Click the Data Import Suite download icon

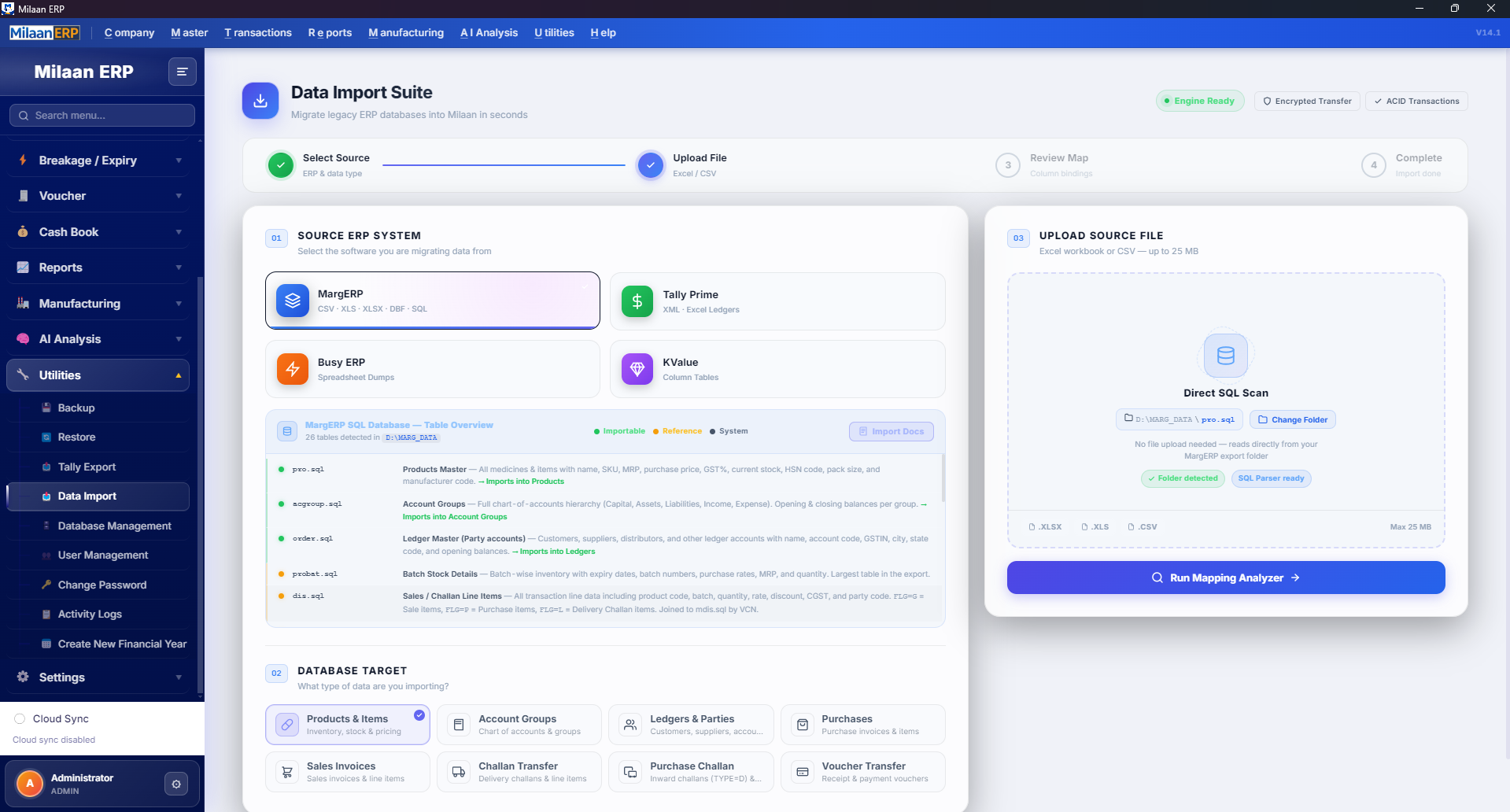point(260,101)
